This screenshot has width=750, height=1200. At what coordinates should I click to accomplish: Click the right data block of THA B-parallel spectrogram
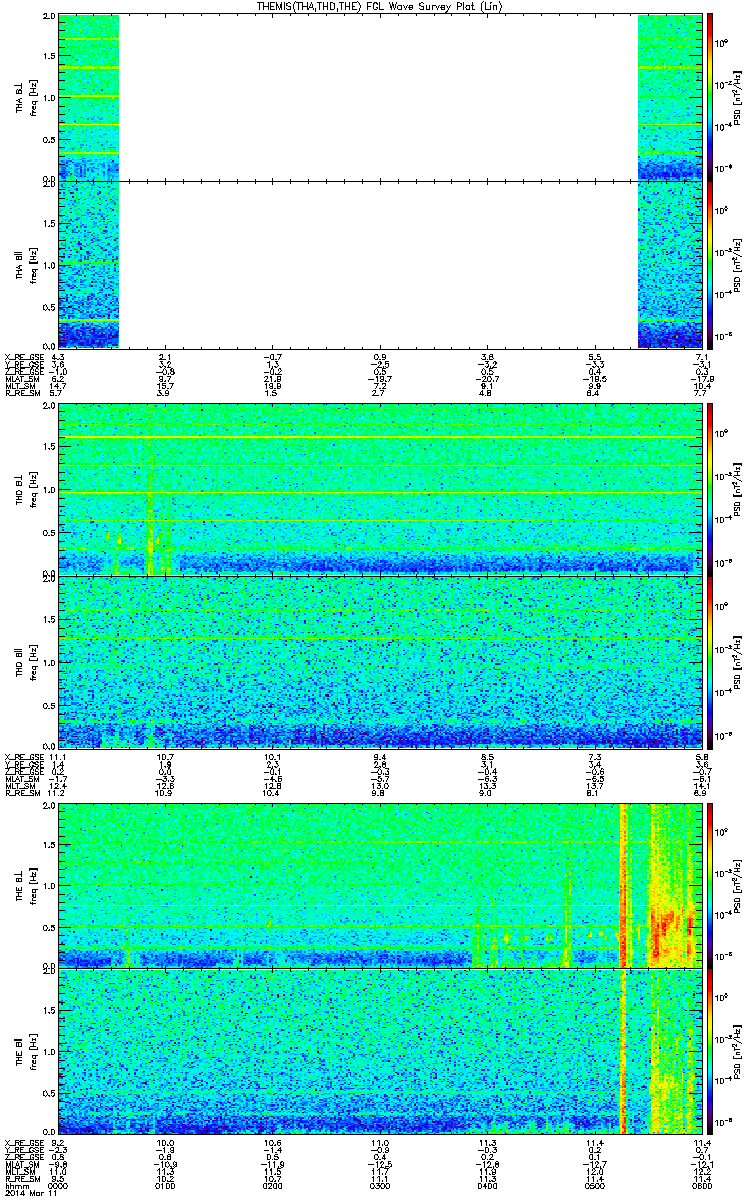[669, 264]
